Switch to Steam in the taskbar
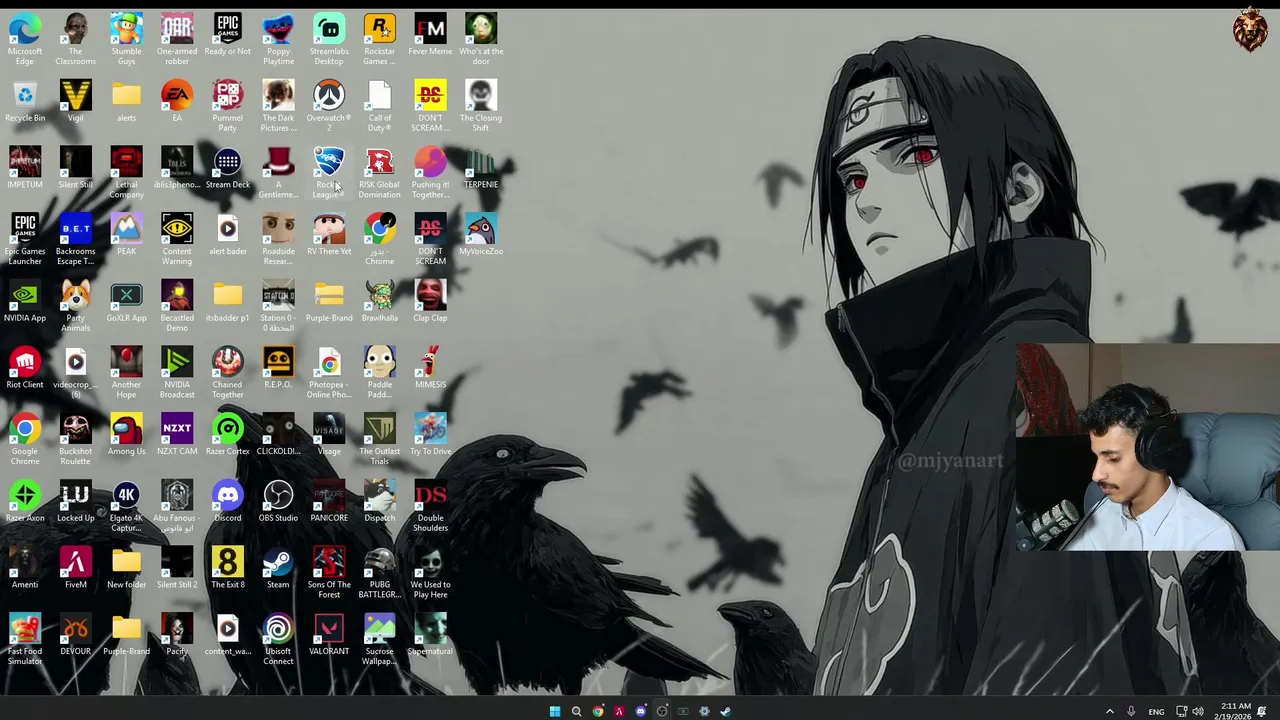The image size is (1280, 720). click(x=725, y=711)
